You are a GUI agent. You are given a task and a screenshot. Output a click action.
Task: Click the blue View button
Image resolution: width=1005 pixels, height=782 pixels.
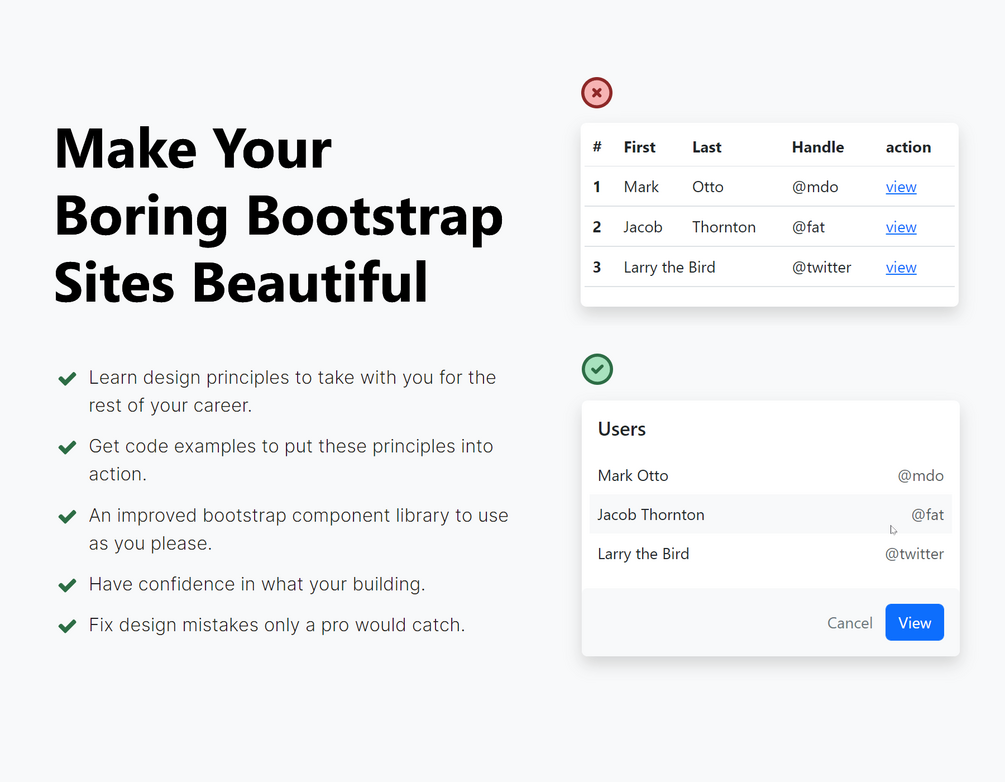[915, 622]
